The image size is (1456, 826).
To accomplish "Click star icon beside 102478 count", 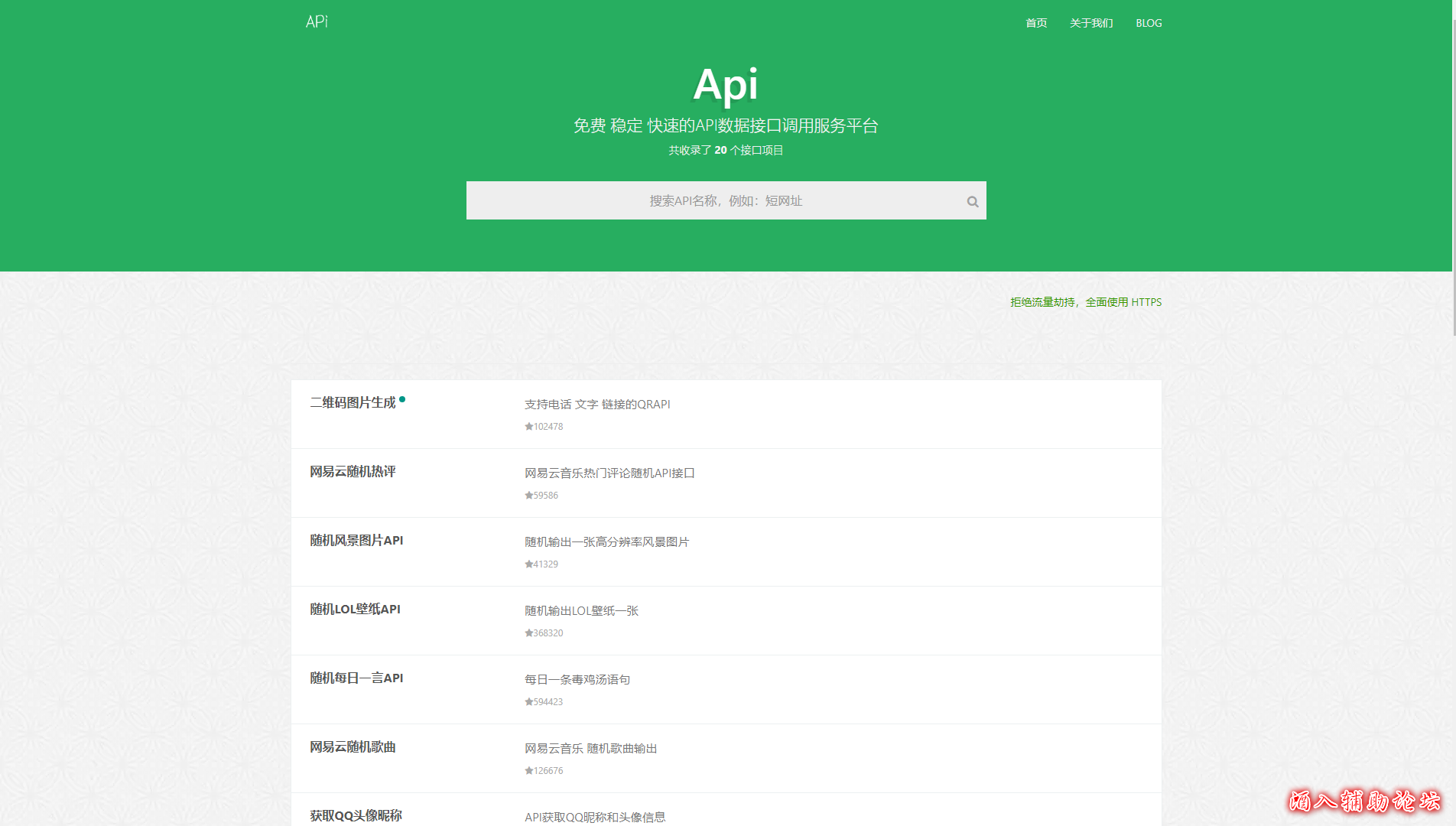I will point(528,427).
